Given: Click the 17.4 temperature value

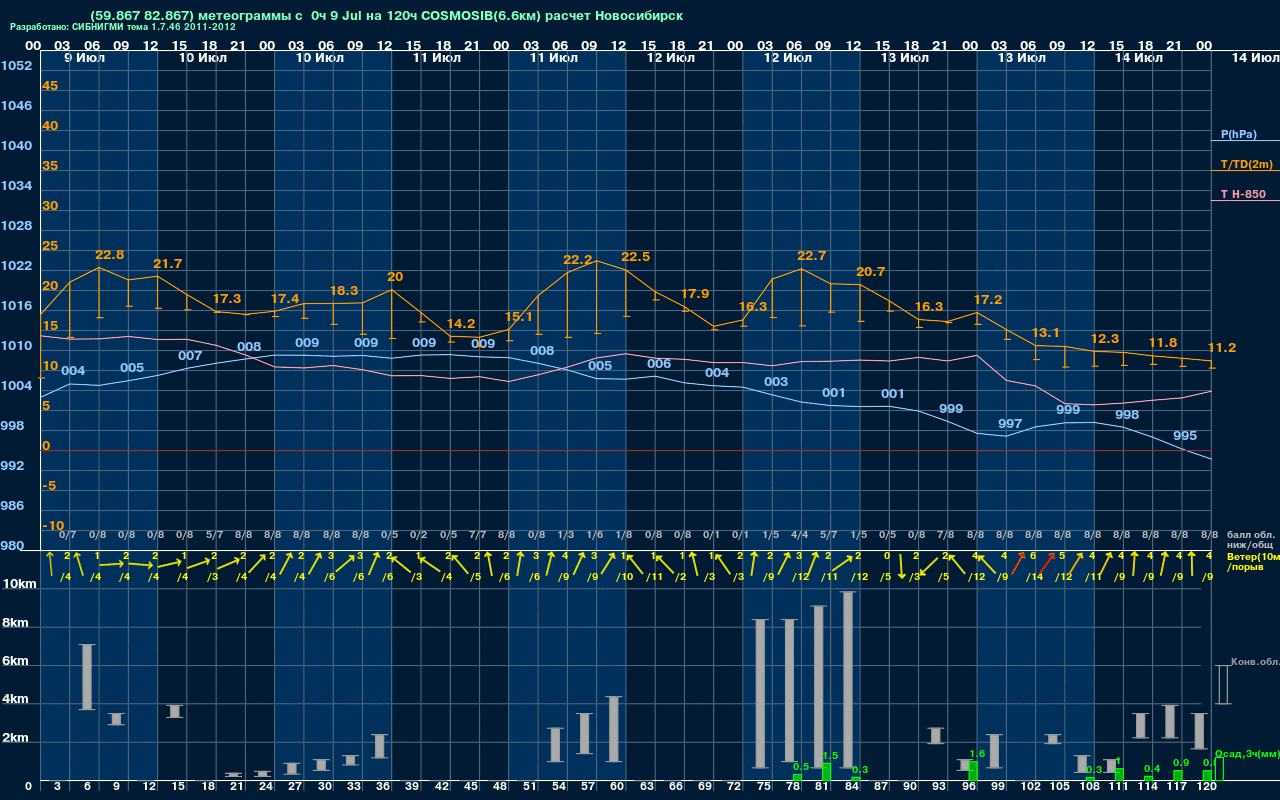Looking at the screenshot, I should pyautogui.click(x=285, y=299).
